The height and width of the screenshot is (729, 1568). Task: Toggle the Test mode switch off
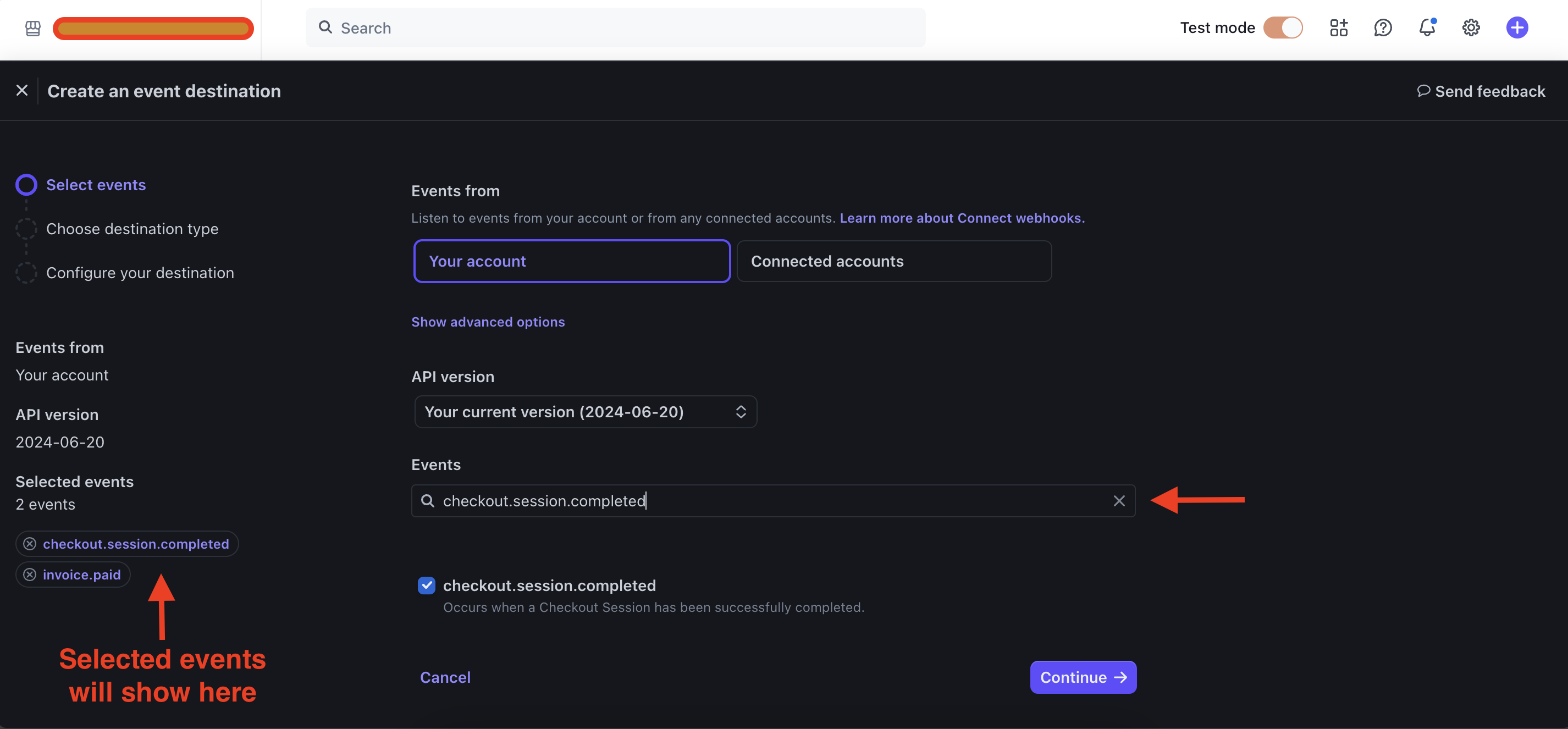click(x=1283, y=27)
